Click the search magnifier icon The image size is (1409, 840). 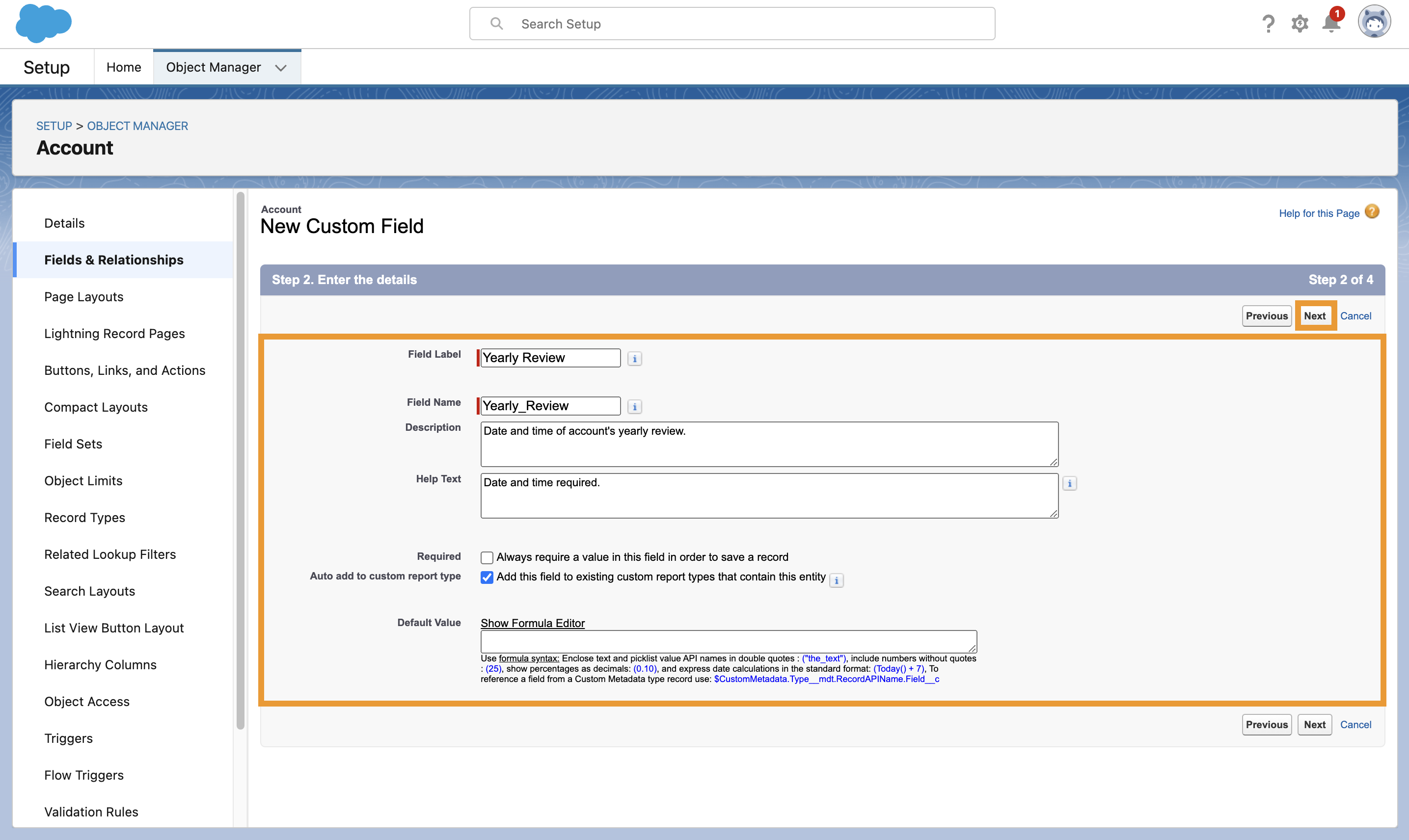(497, 24)
